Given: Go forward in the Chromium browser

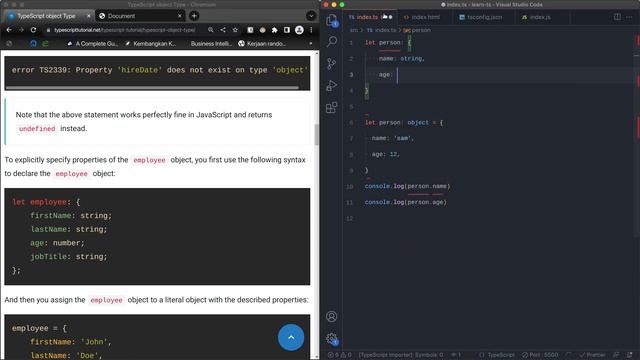Looking at the screenshot, I should point(21,30).
